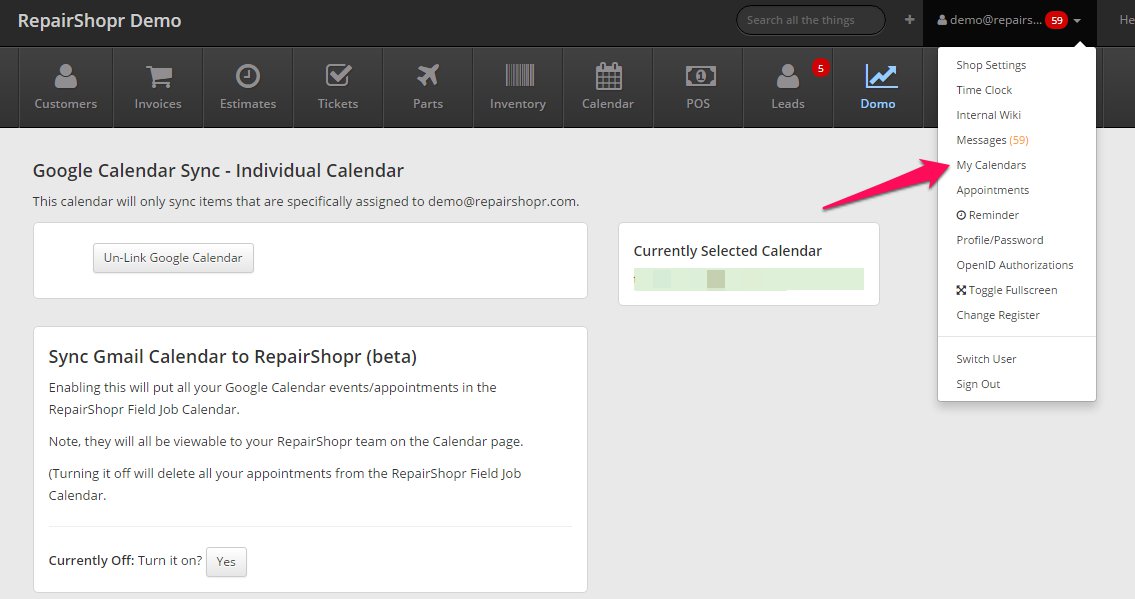Viewport: 1135px width, 599px height.
Task: Open Messages (59) menu entry
Action: (x=992, y=140)
